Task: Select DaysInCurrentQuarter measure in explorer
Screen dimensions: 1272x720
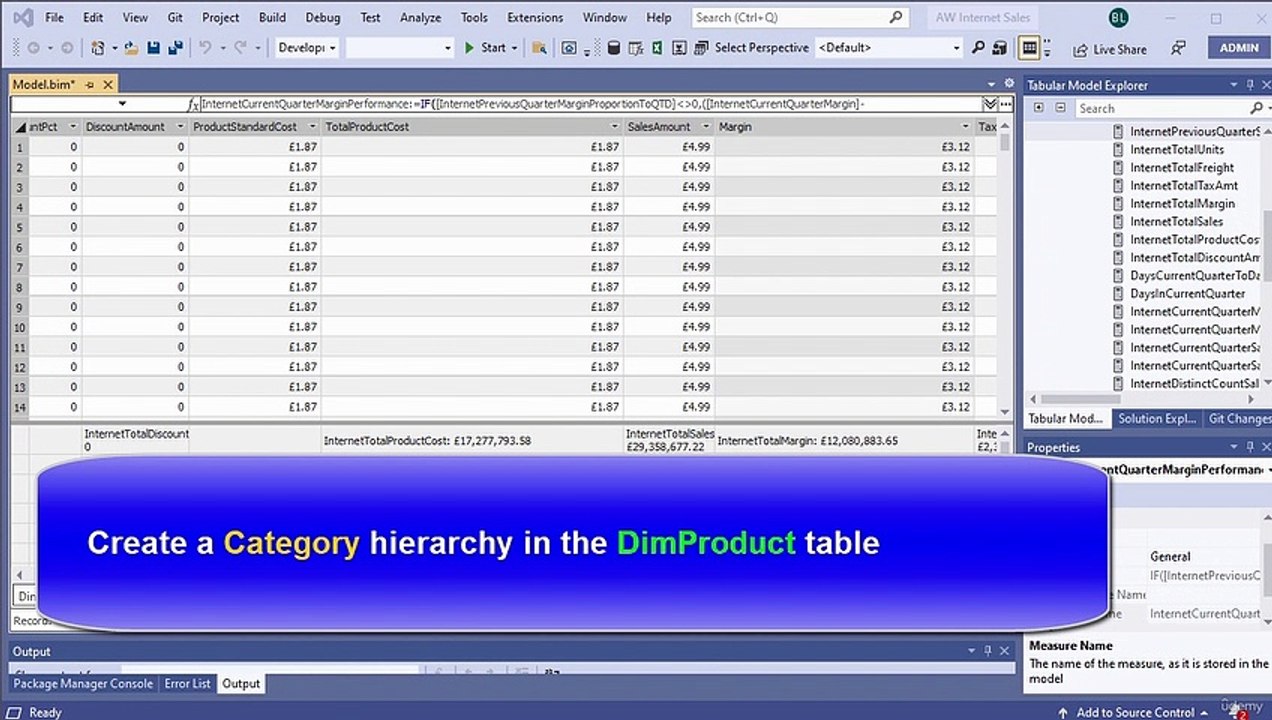Action: 1188,294
